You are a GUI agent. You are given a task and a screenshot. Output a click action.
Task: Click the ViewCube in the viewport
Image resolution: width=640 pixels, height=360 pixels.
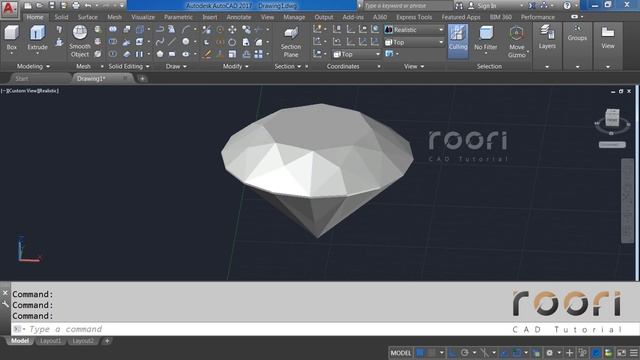point(612,118)
